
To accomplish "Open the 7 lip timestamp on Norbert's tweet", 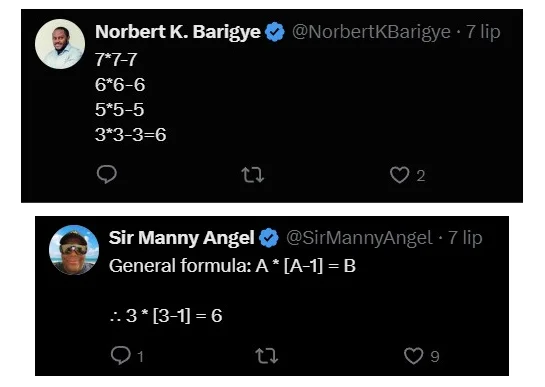I will 483,32.
